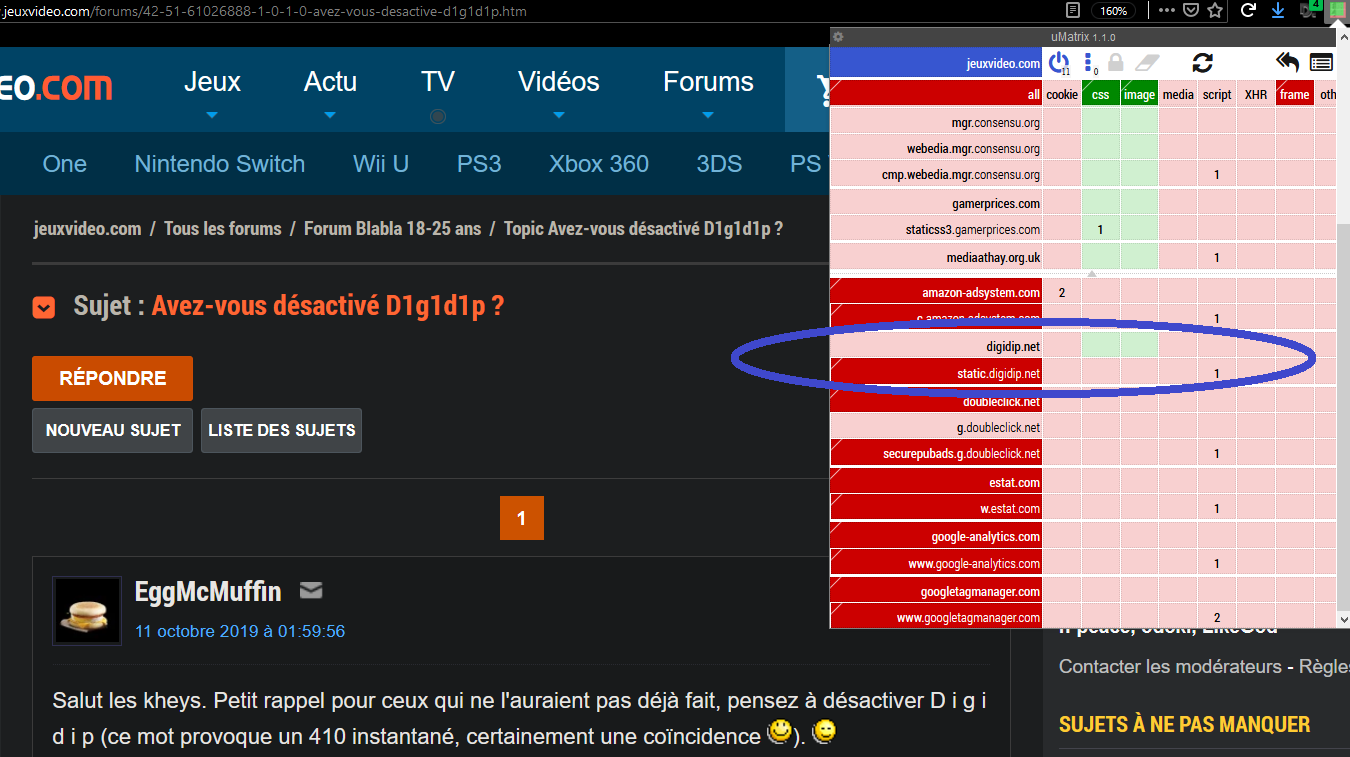Select the Nintendo Switch platform tab
Screen dimensions: 1350x757
tap(220, 164)
